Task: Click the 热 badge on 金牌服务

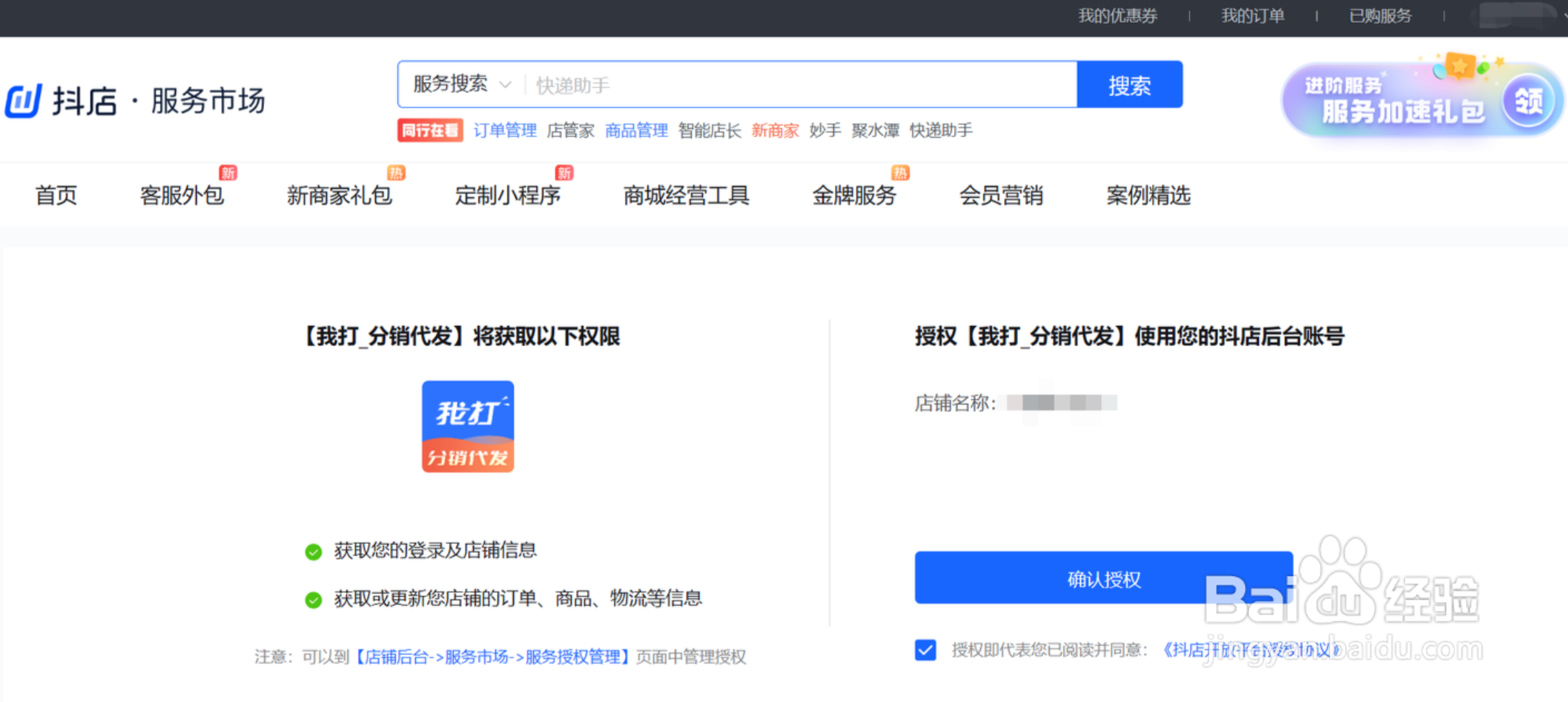Action: 900,173
